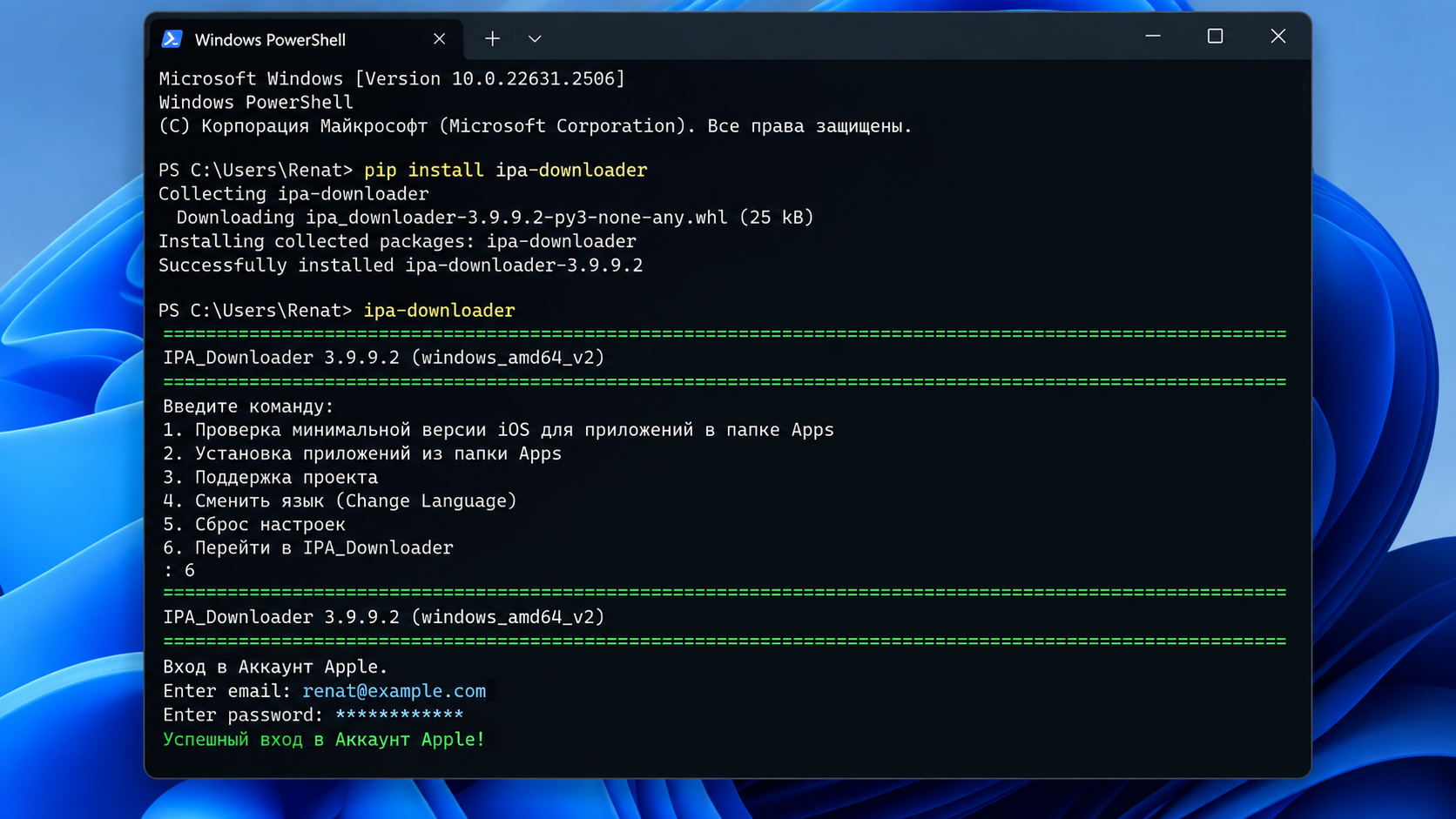The width and height of the screenshot is (1456, 819).
Task: Click 'Enter password:' label
Action: tap(243, 715)
